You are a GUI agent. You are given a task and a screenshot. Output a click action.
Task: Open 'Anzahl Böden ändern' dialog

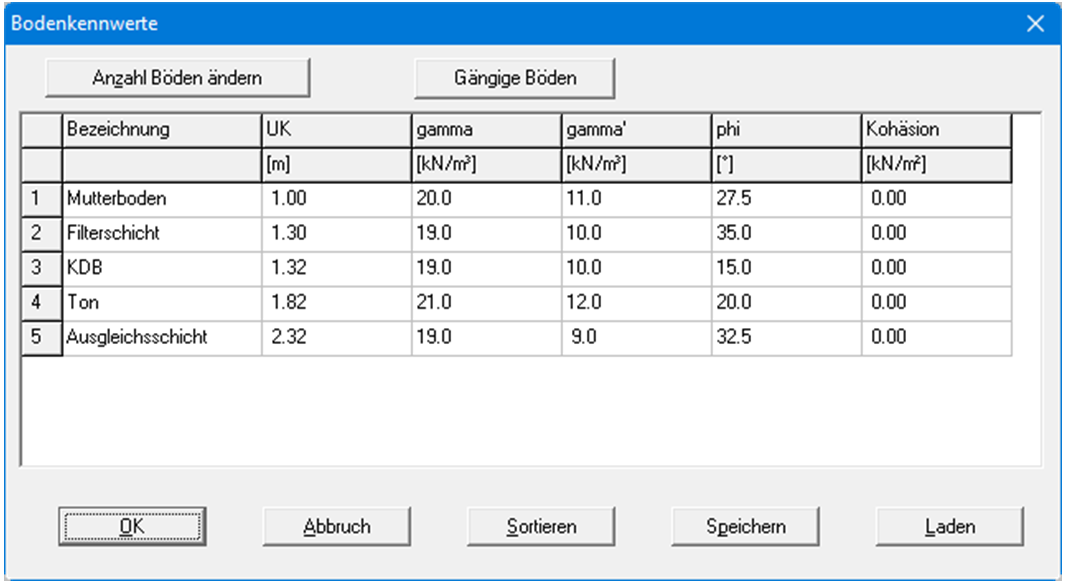178,77
